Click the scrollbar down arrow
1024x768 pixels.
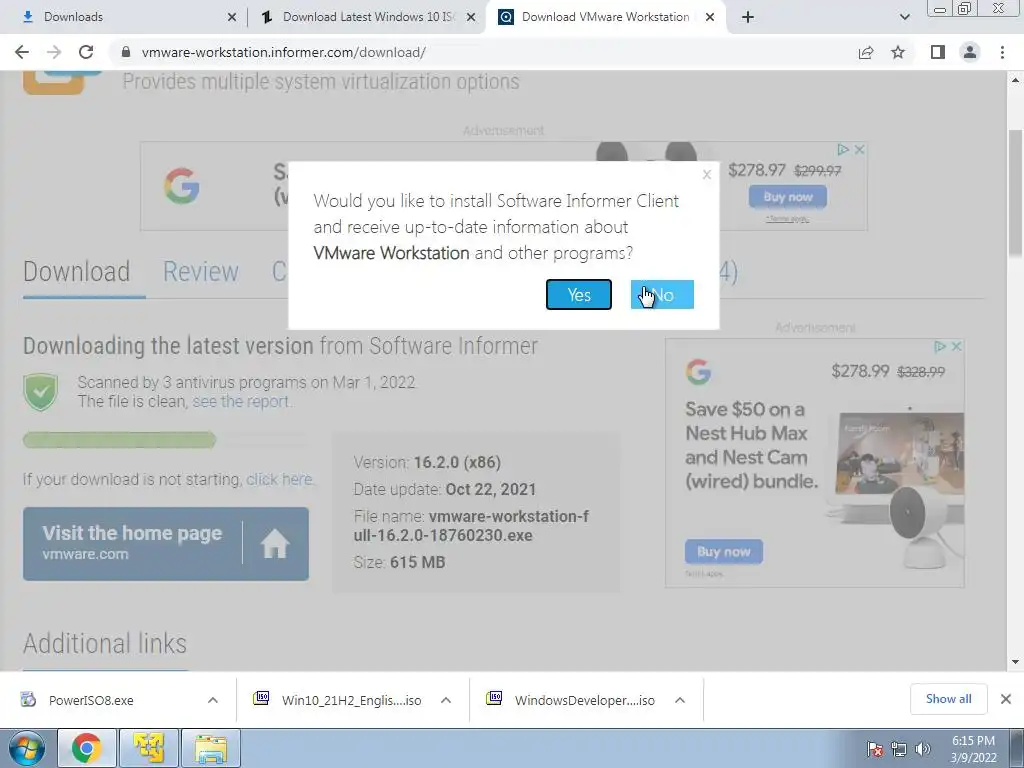1016,662
